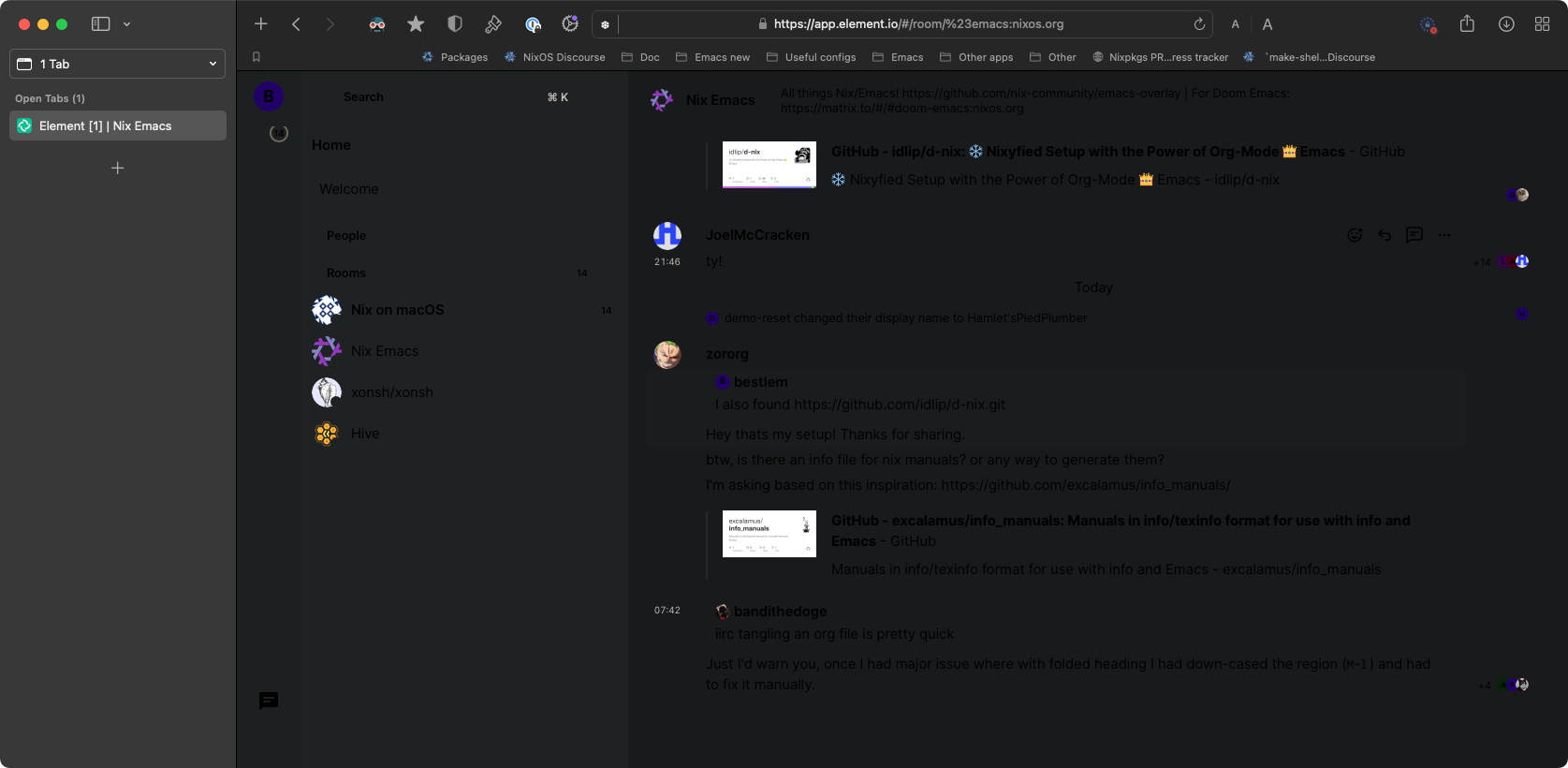Show Safari downloads

pos(1506,24)
